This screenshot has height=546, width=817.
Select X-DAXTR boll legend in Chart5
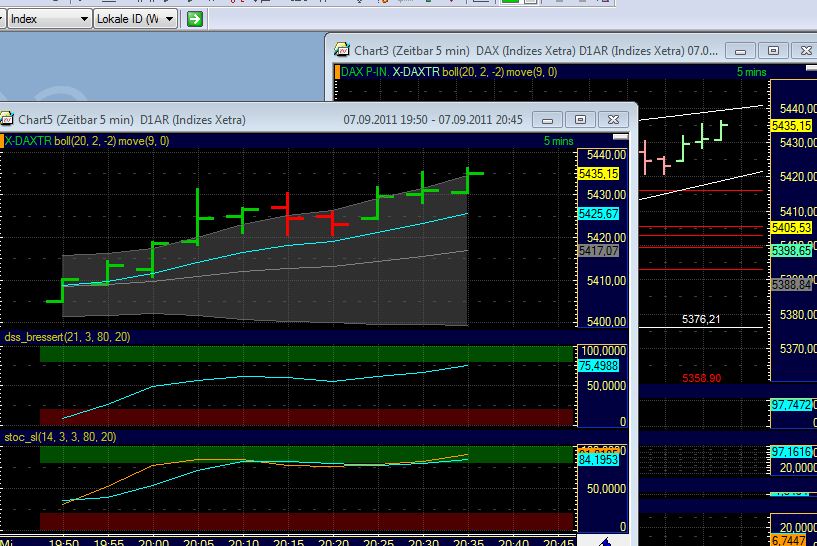pos(88,141)
